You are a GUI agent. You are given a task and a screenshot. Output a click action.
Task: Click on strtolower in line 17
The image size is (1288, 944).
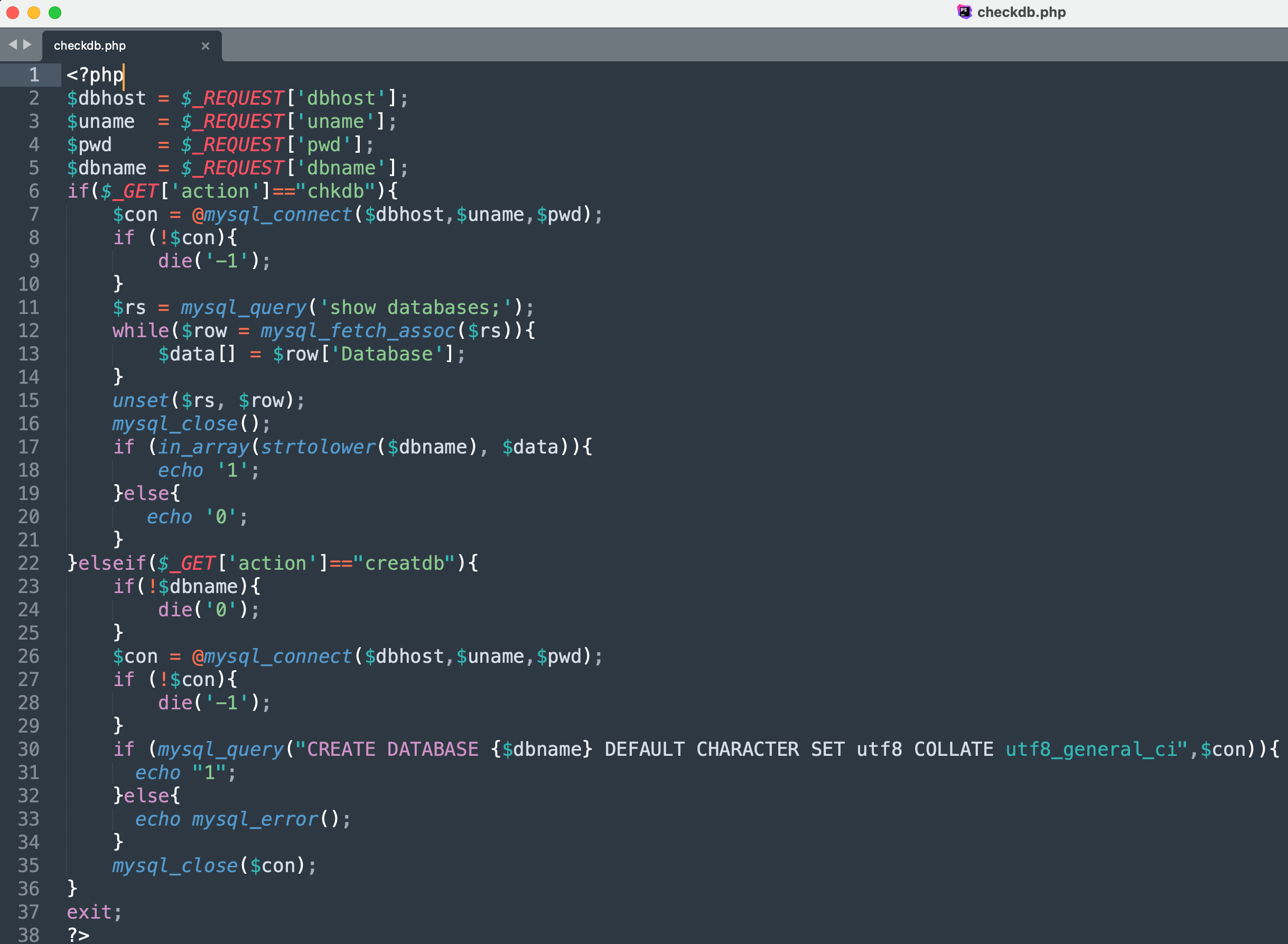(x=318, y=447)
